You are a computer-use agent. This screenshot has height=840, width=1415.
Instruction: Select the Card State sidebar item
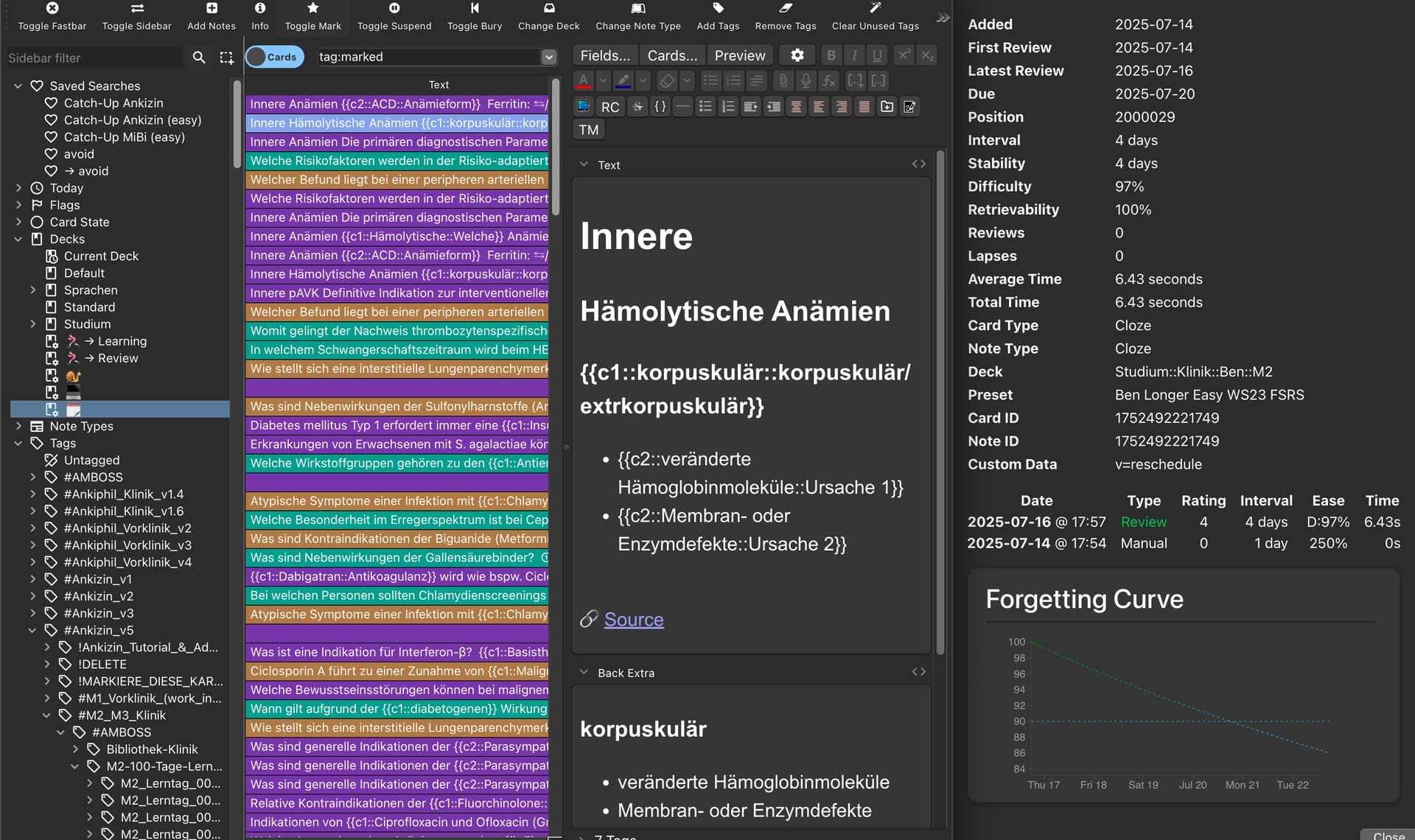(x=80, y=222)
